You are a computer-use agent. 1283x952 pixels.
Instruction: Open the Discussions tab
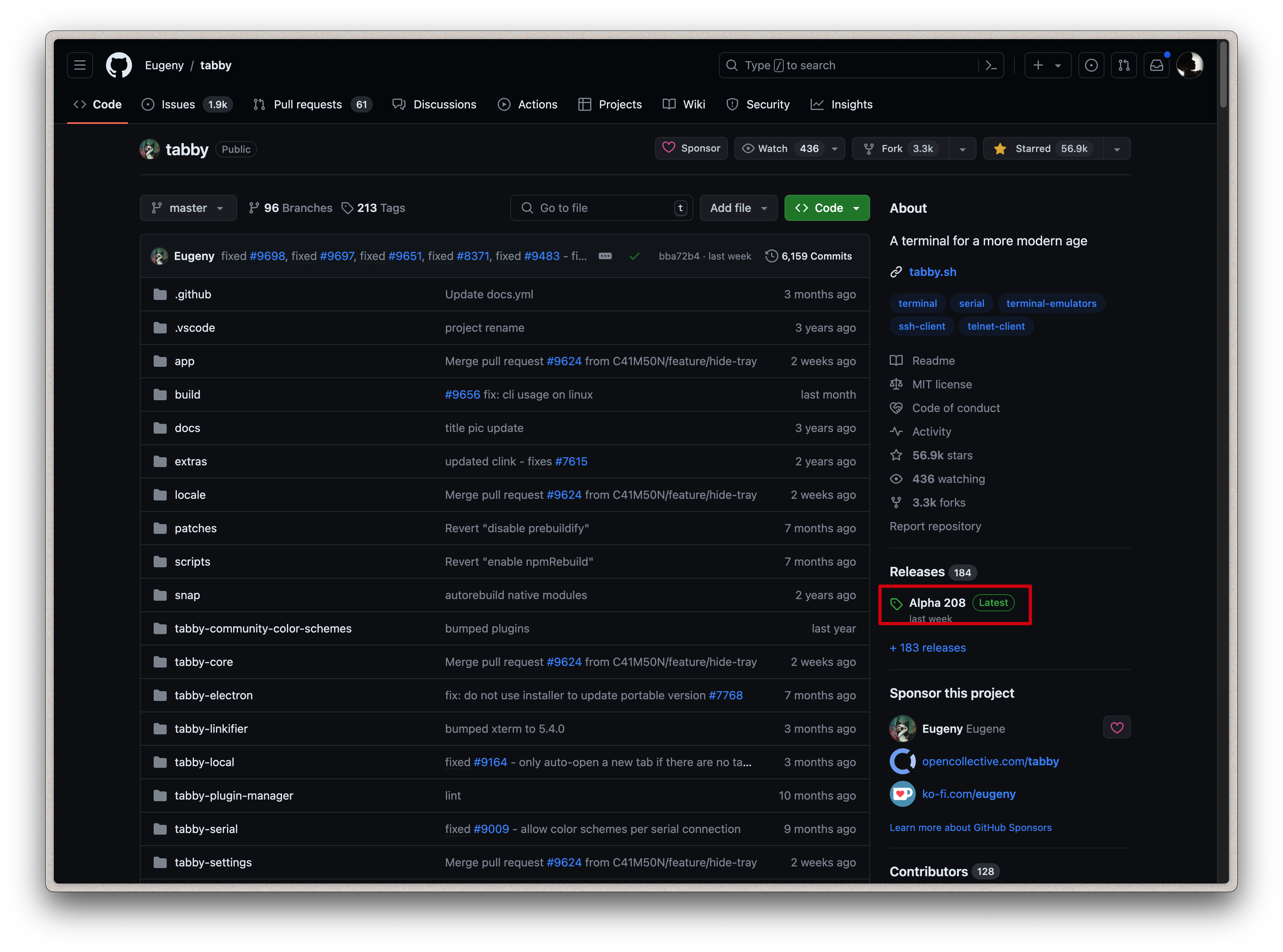[x=434, y=104]
